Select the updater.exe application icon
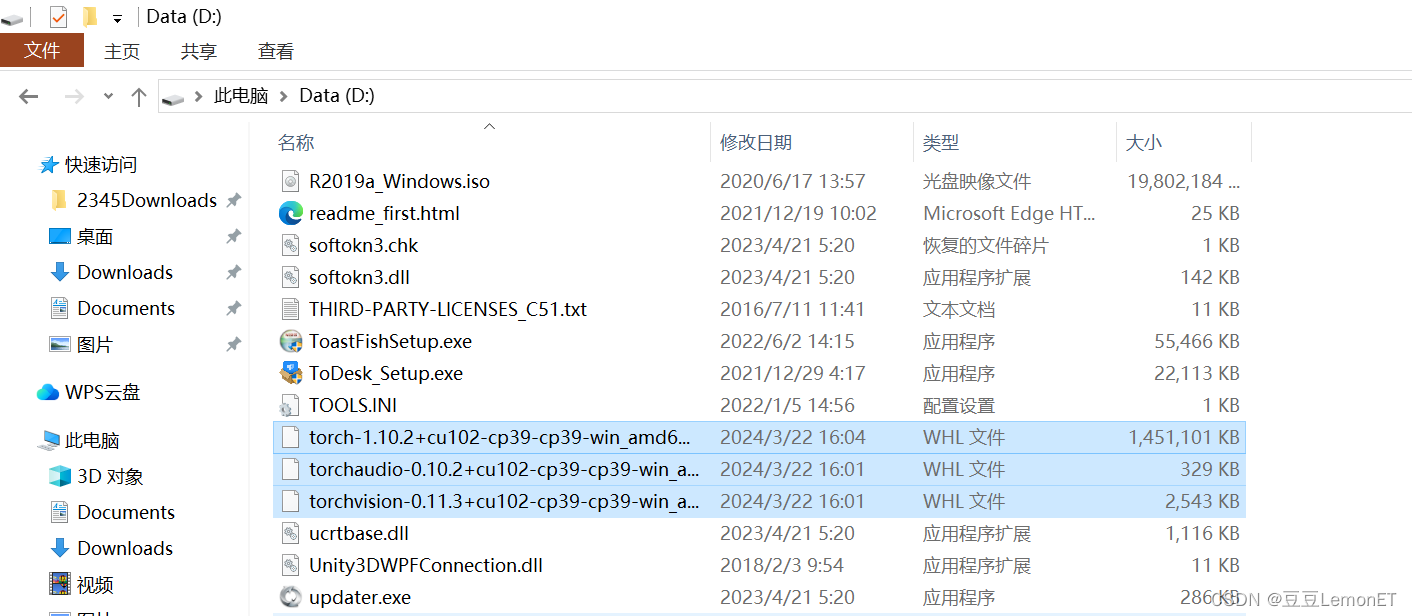The height and width of the screenshot is (616, 1412). [x=290, y=597]
